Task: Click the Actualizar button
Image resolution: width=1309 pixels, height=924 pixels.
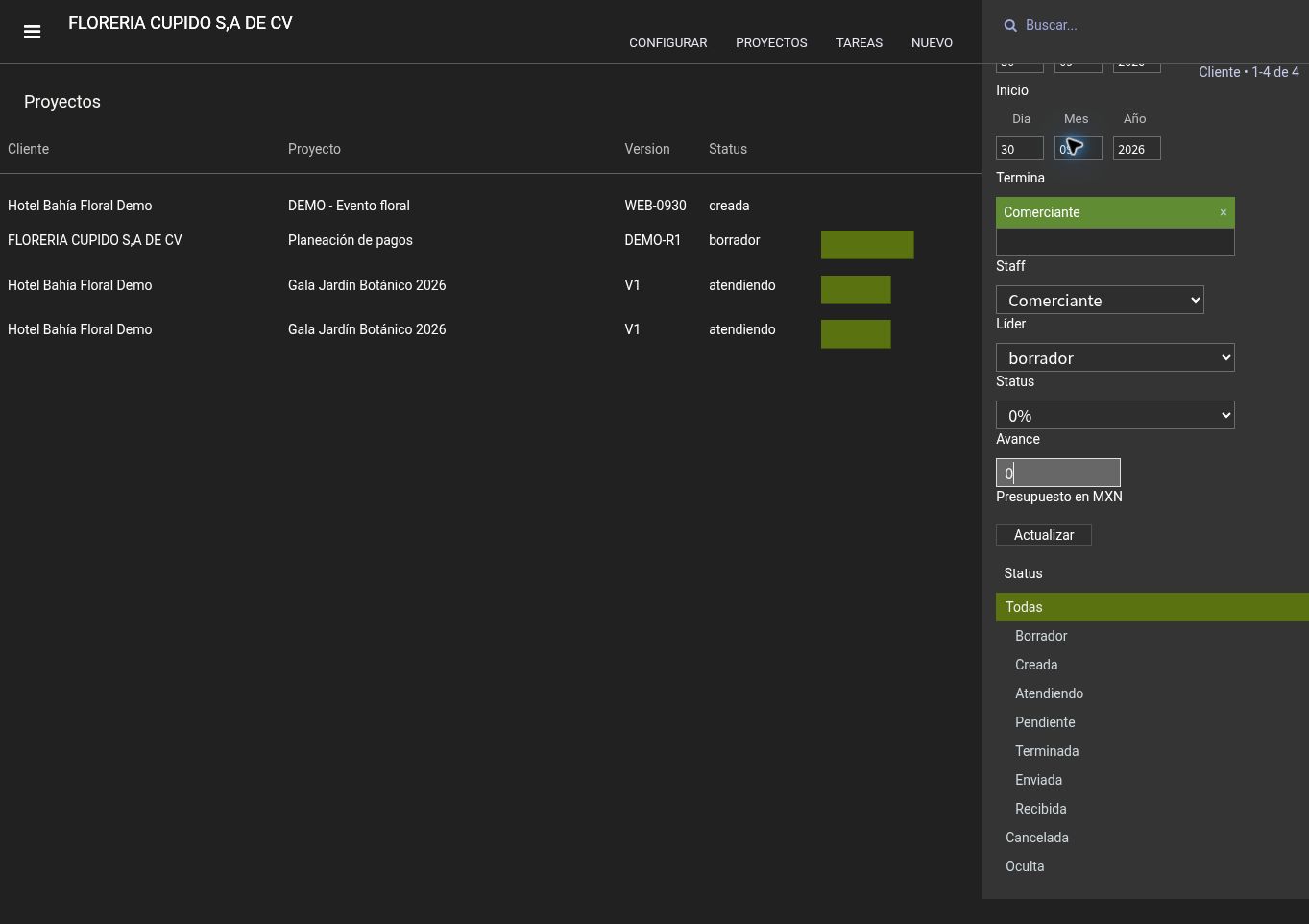Action: [x=1044, y=535]
